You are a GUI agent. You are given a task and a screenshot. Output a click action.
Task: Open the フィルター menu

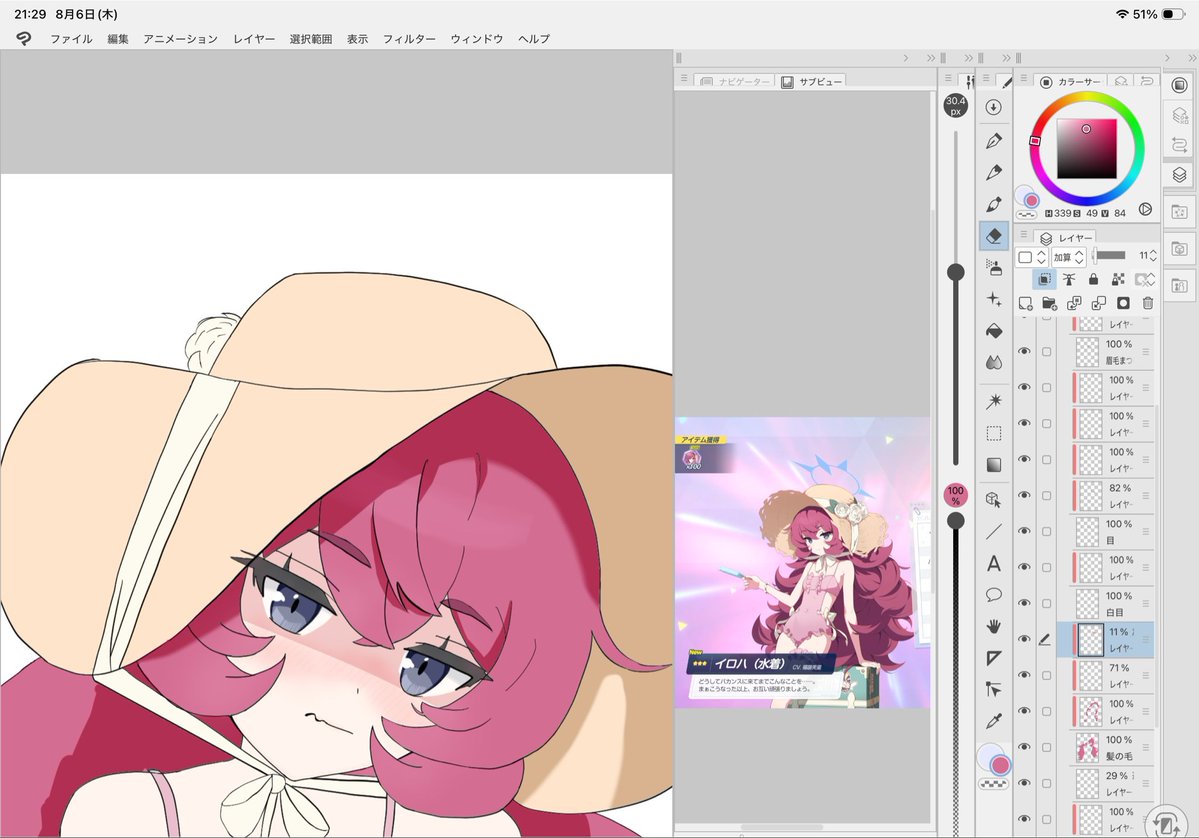[x=409, y=39]
